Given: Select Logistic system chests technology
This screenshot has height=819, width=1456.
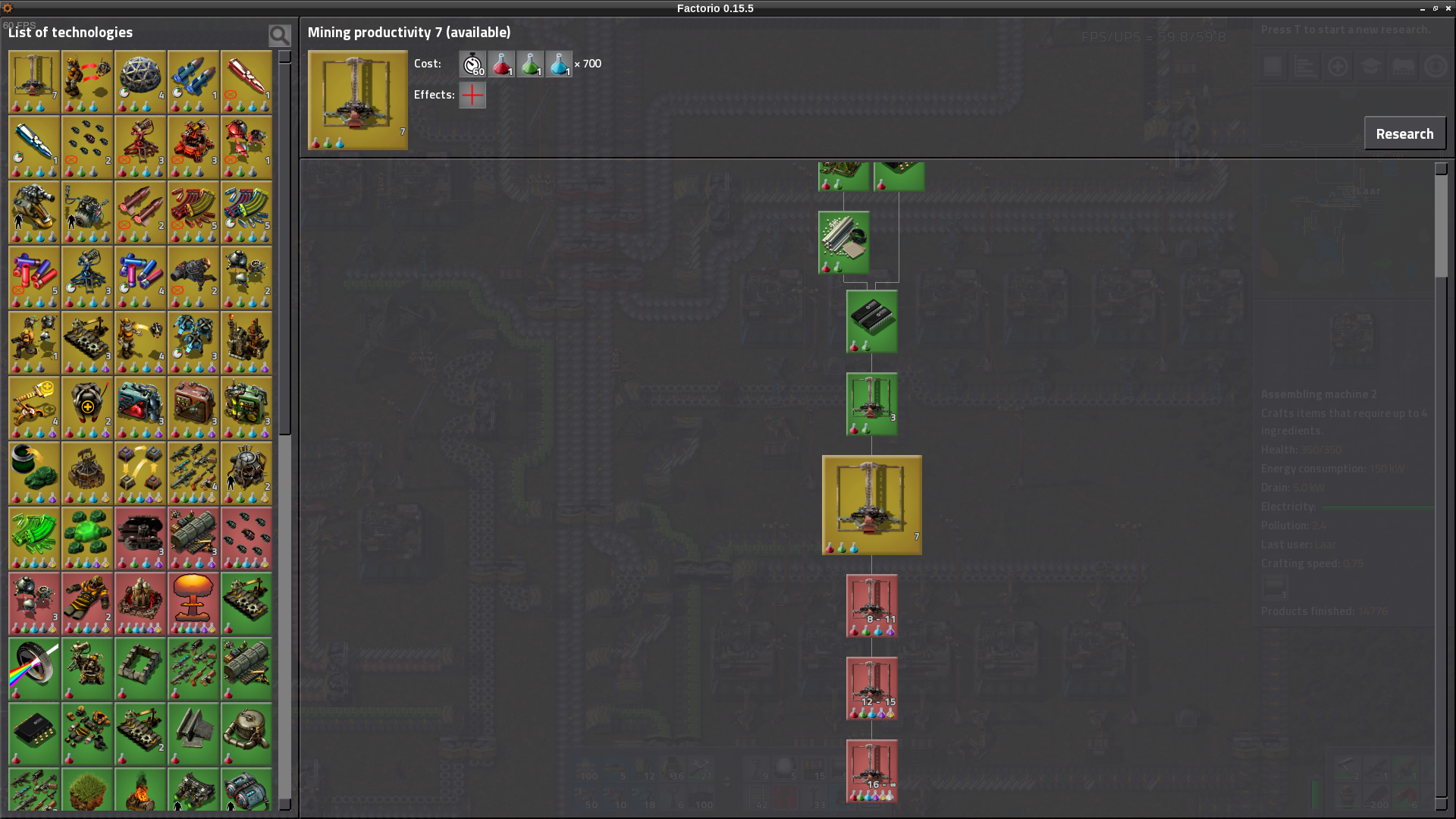Looking at the screenshot, I should point(140,473).
